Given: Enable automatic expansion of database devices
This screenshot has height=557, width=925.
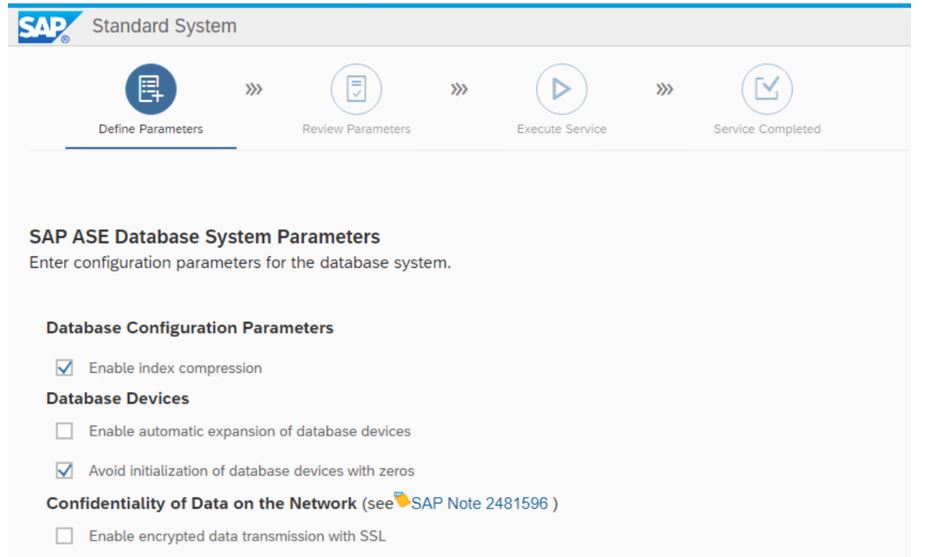Looking at the screenshot, I should (64, 431).
